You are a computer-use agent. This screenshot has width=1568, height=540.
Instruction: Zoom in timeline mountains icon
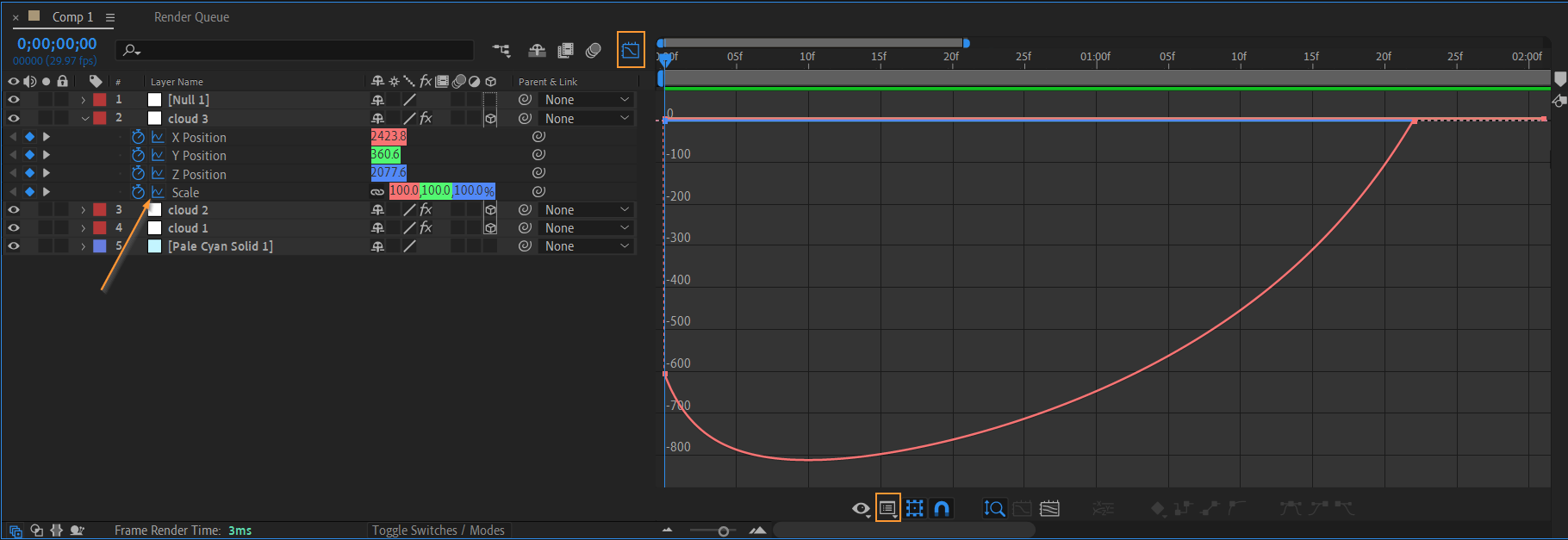758,531
